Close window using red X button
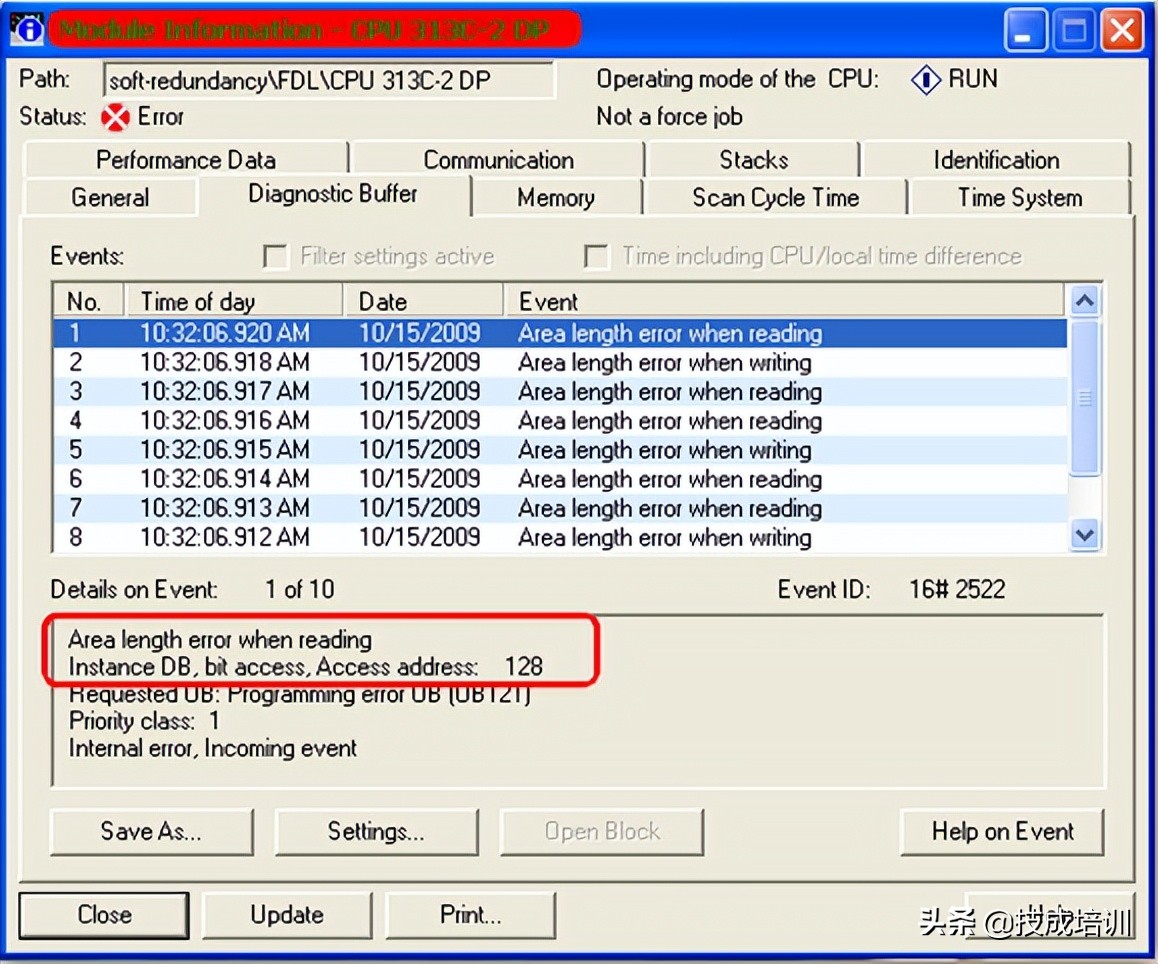 [1122, 32]
